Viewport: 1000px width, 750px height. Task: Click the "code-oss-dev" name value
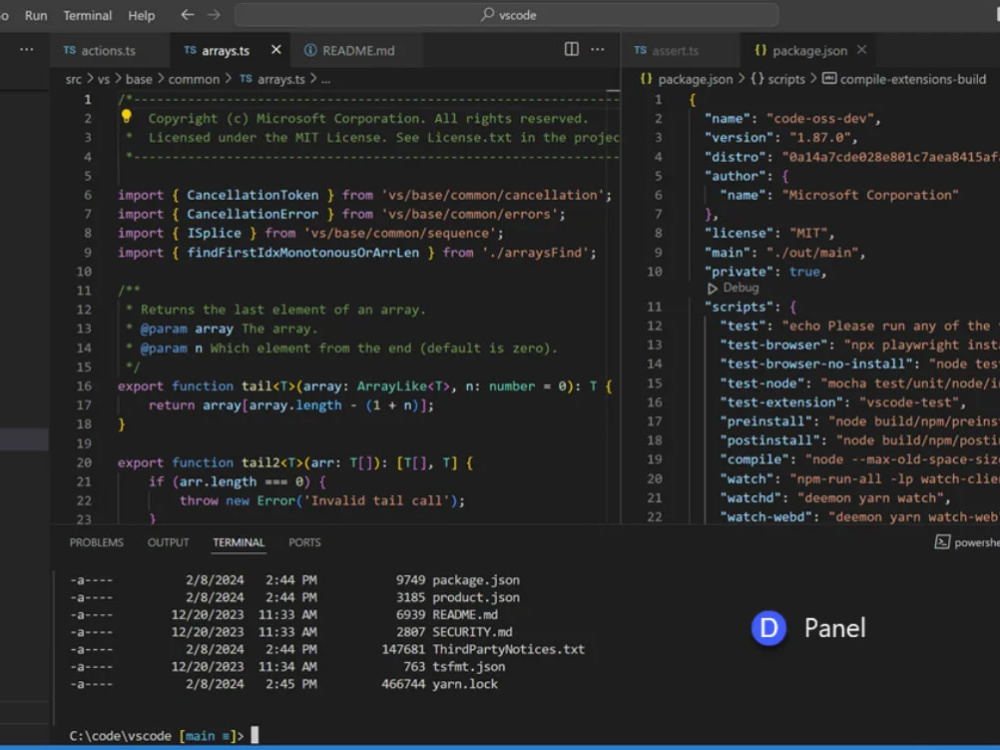pos(823,119)
